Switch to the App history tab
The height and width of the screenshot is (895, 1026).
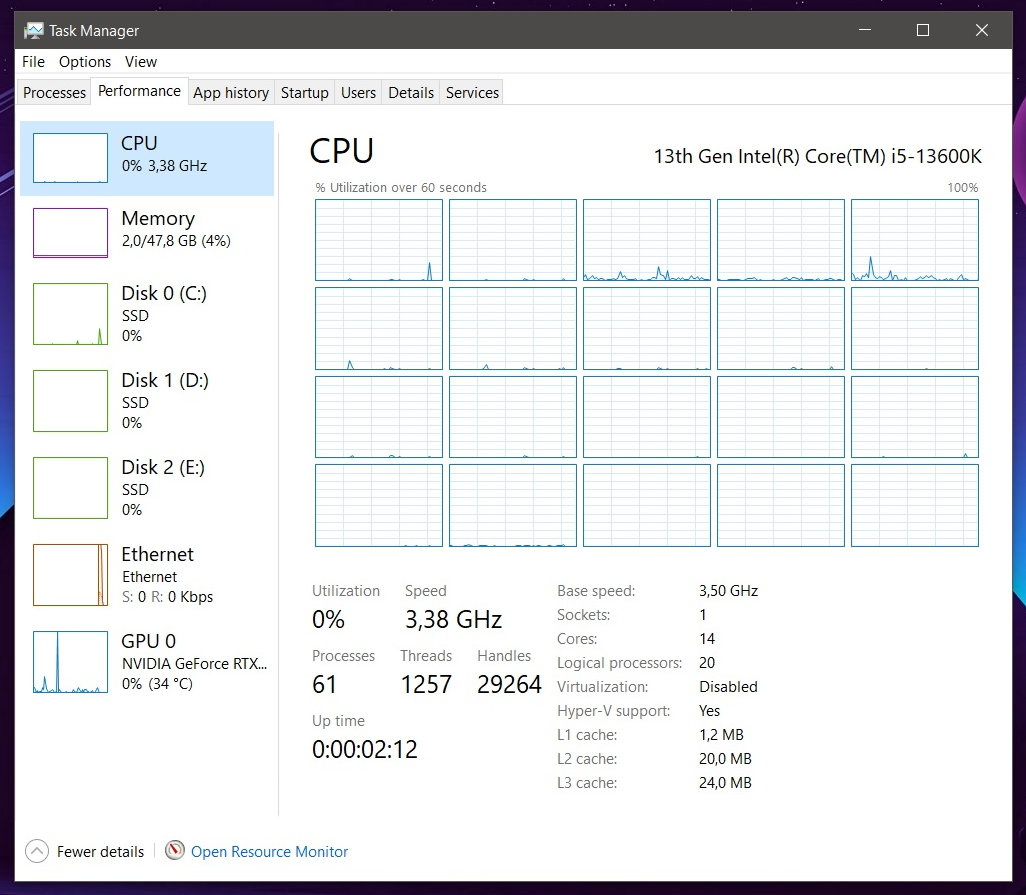pyautogui.click(x=231, y=92)
